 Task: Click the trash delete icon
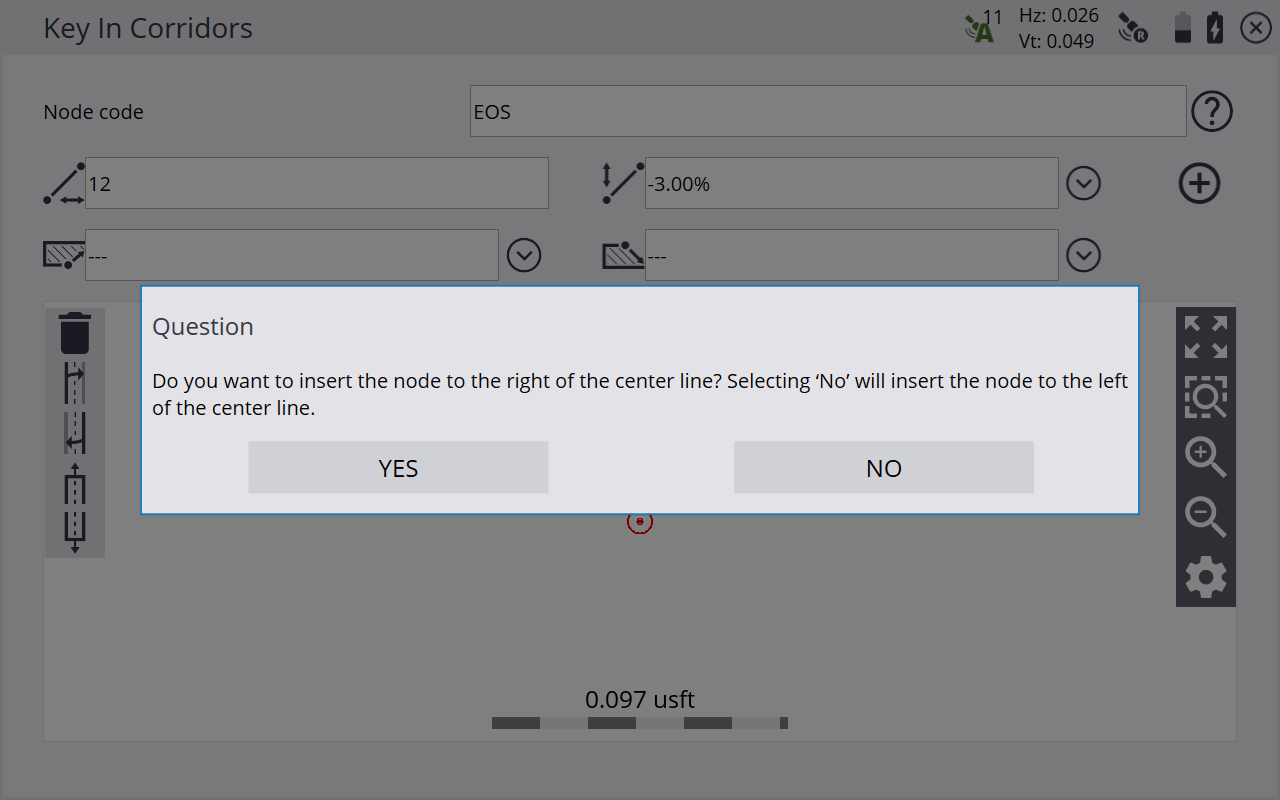click(x=75, y=333)
